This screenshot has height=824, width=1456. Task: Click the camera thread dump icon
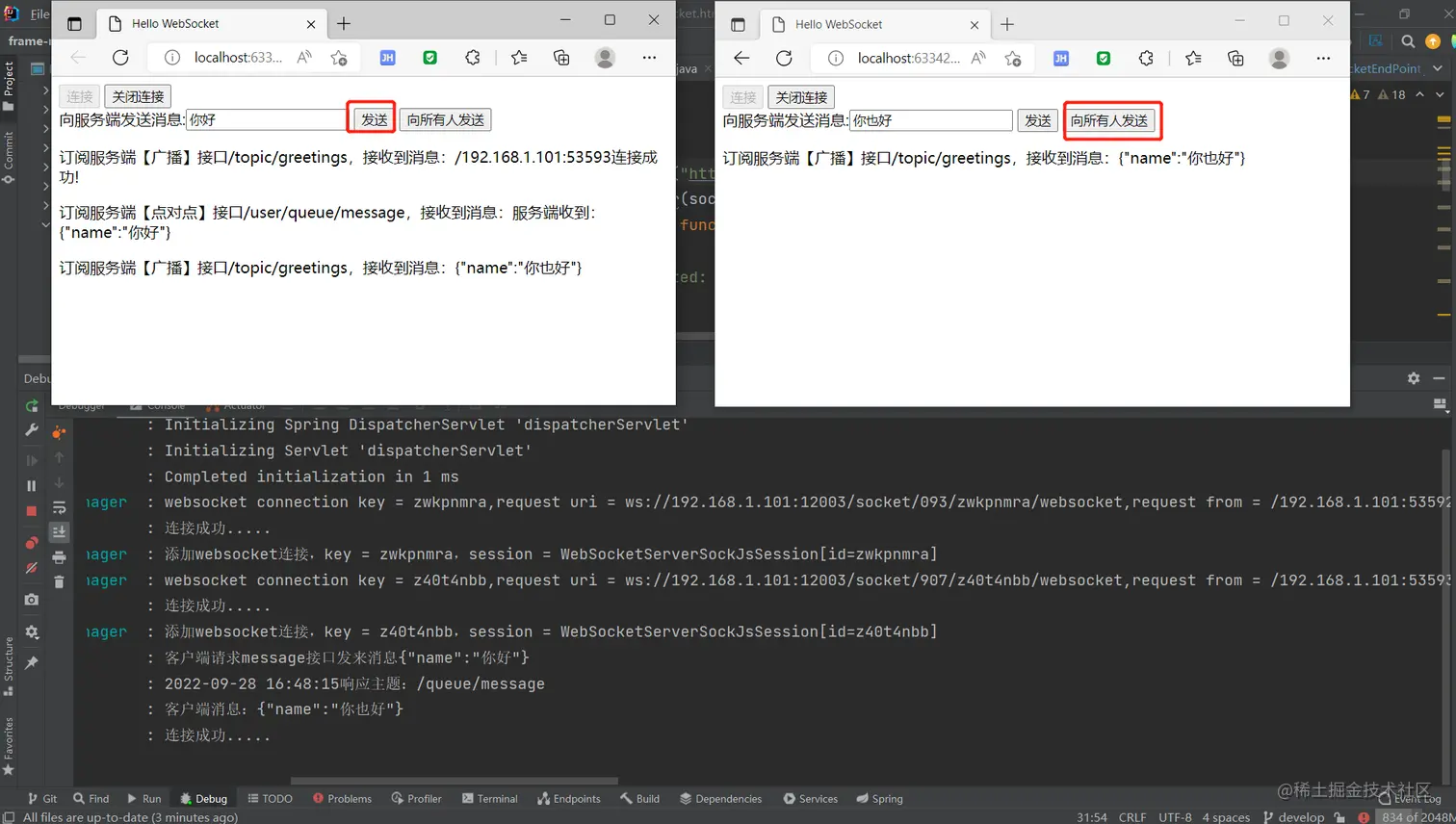pos(32,600)
